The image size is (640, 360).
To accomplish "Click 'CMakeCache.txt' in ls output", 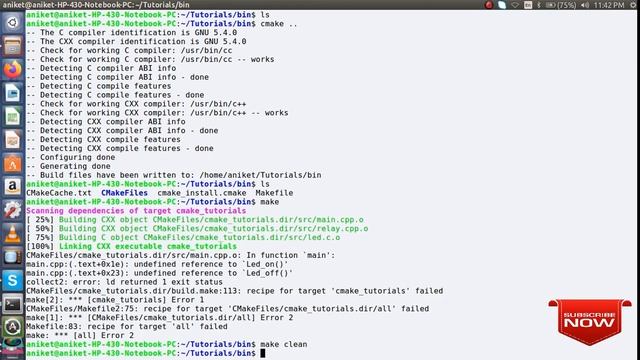I will (x=59, y=193).
